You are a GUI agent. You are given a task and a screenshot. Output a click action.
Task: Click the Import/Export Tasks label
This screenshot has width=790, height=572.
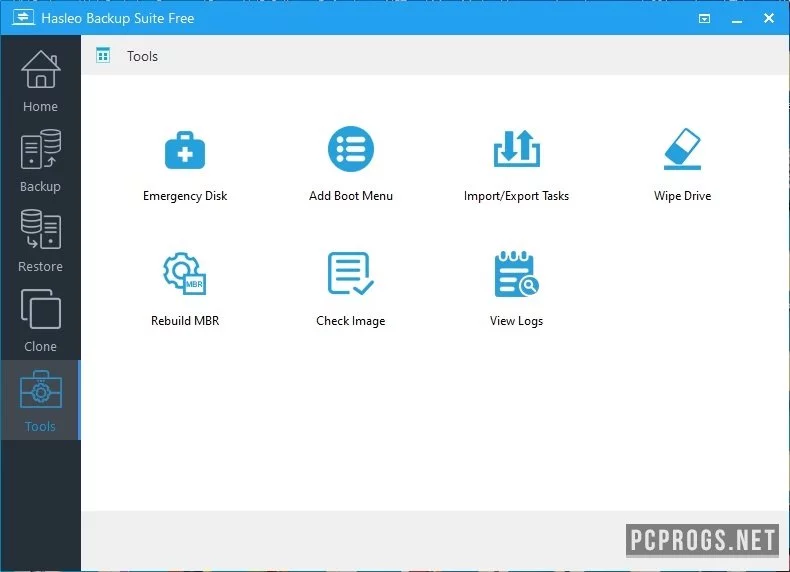tap(516, 196)
